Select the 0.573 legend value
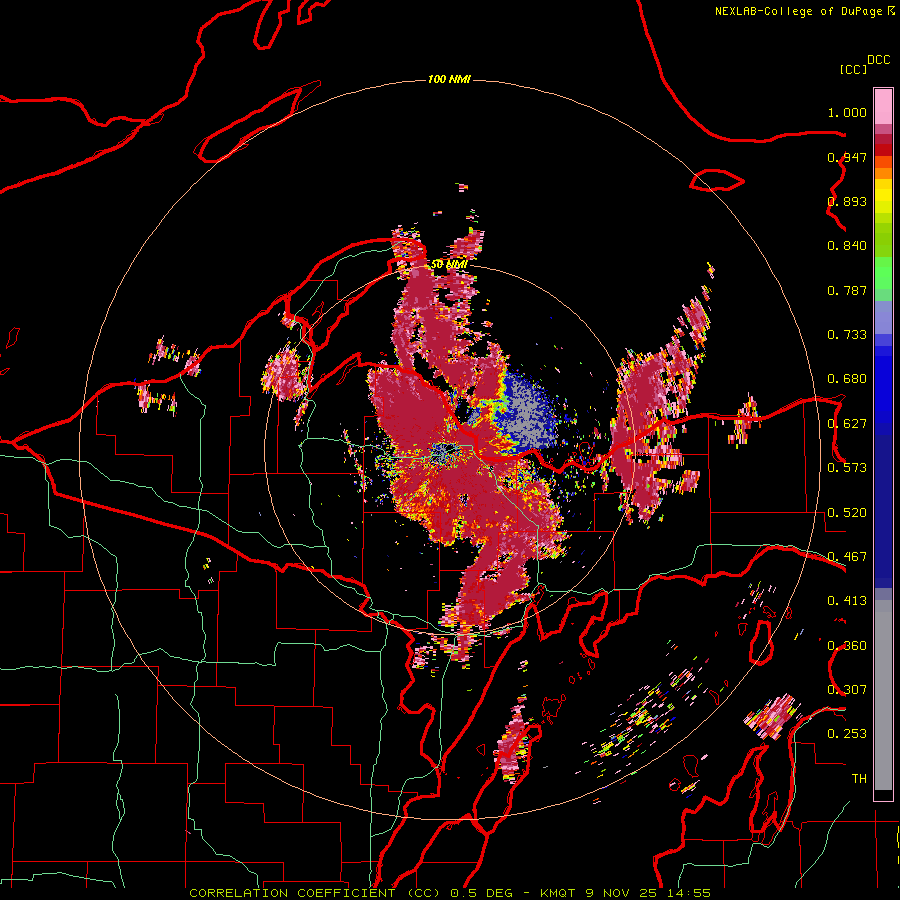The image size is (900, 900). tap(847, 468)
